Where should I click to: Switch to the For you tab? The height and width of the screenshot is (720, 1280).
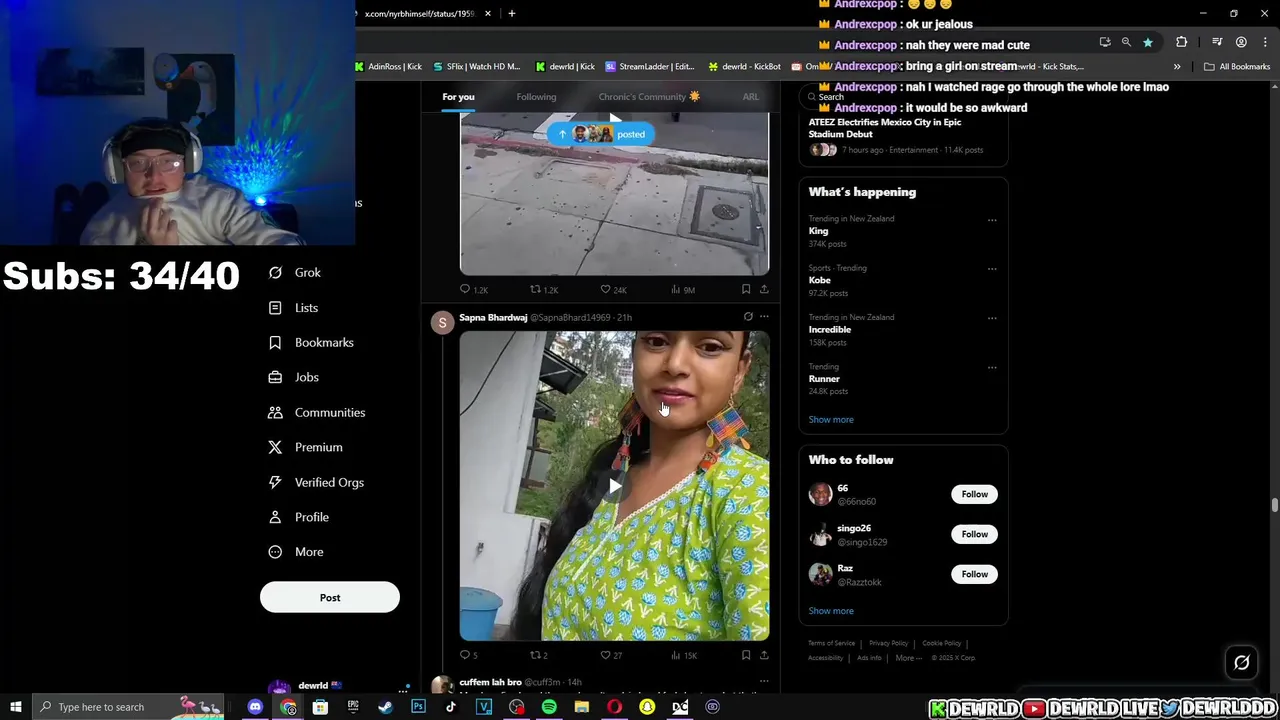458,97
